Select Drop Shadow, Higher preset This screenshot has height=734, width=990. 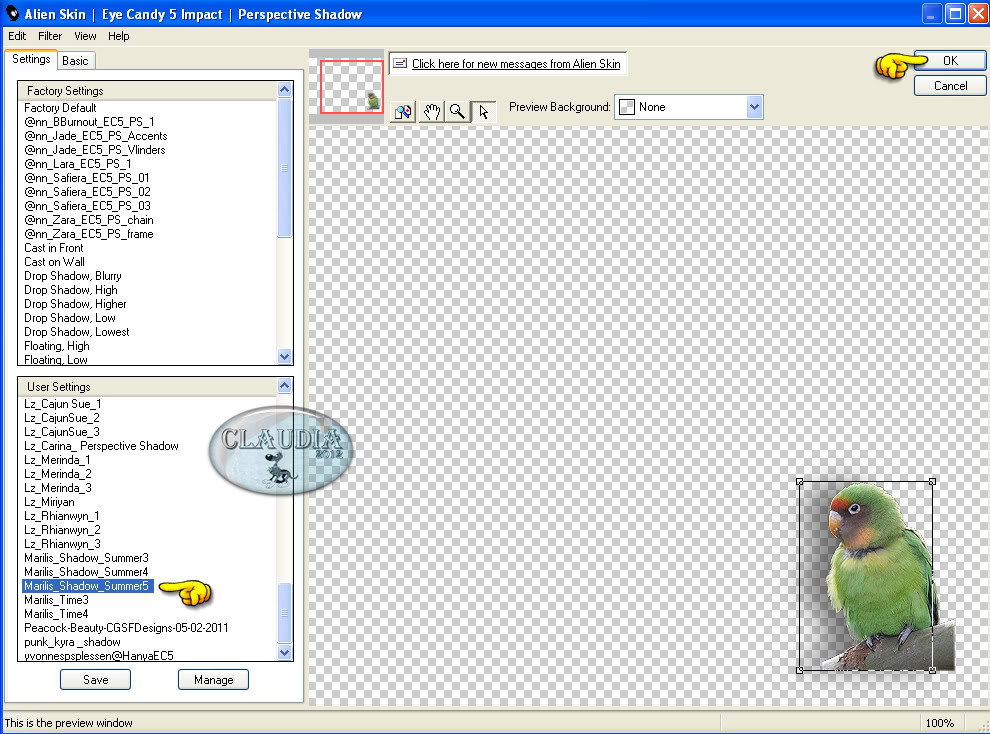[75, 304]
